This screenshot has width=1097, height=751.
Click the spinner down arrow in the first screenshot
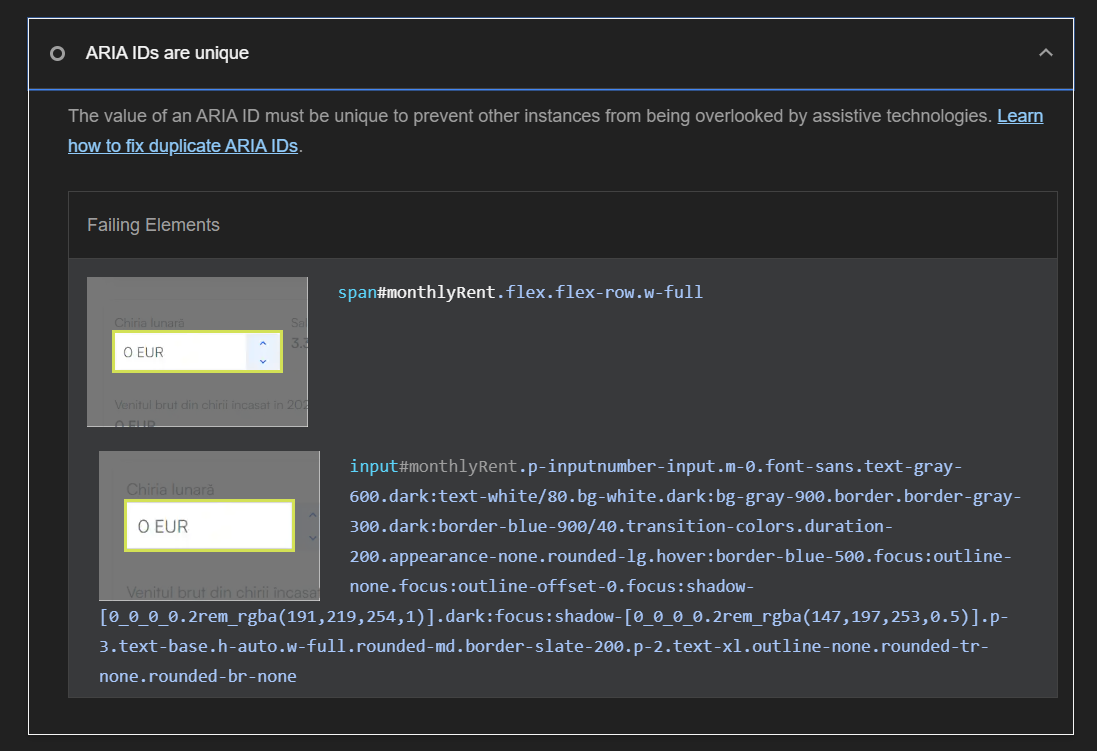click(x=263, y=361)
